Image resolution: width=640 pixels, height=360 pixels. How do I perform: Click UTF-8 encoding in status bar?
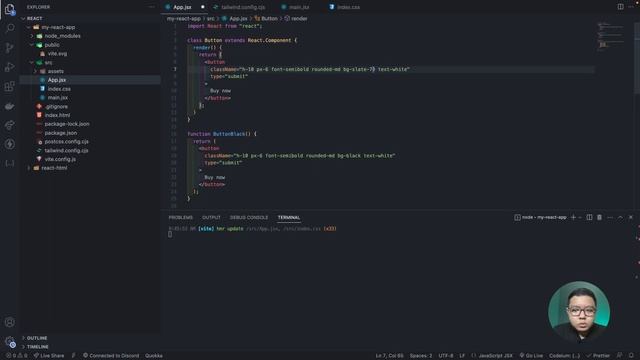[x=446, y=356]
